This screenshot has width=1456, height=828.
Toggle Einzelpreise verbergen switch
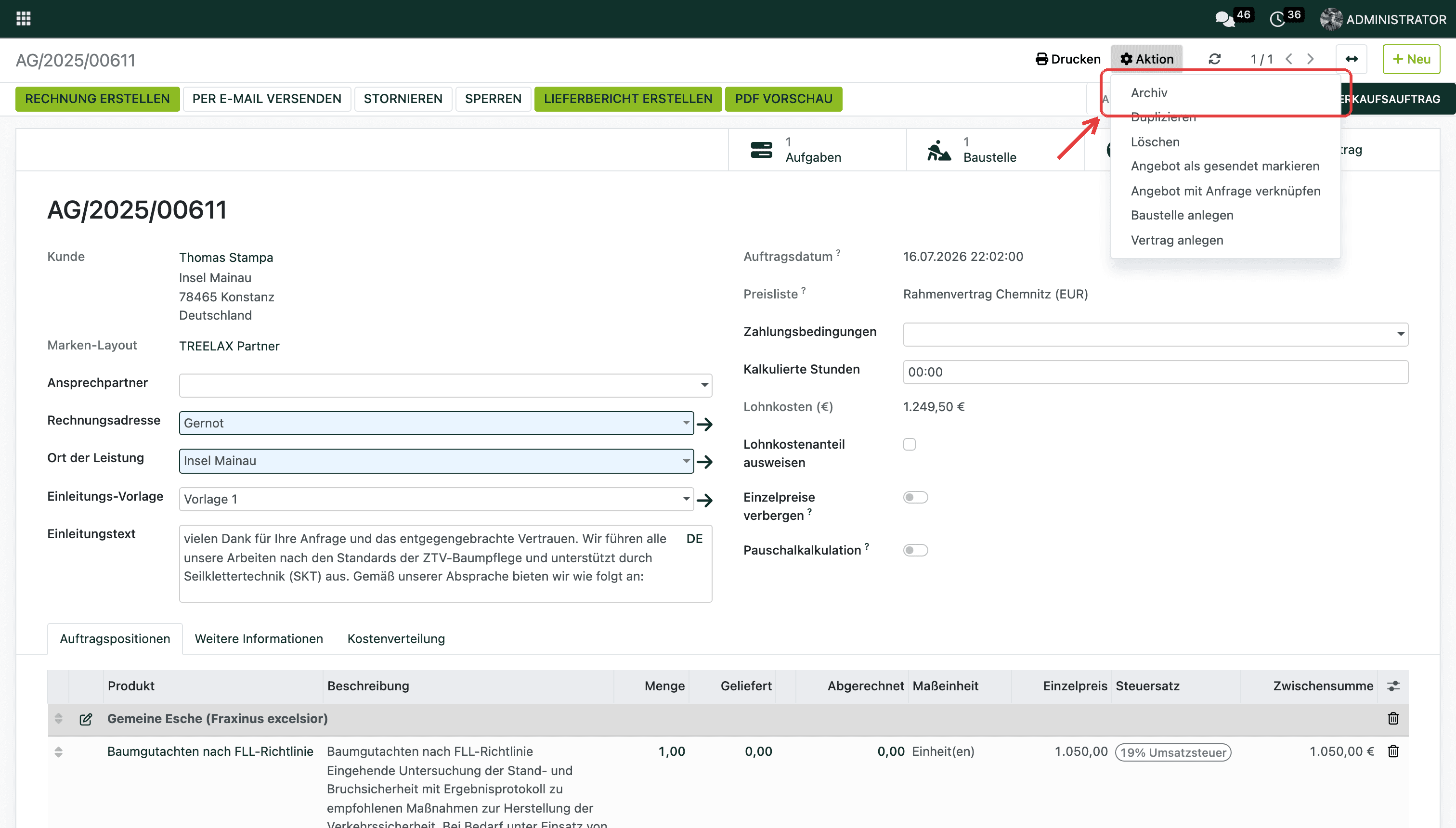(x=915, y=498)
